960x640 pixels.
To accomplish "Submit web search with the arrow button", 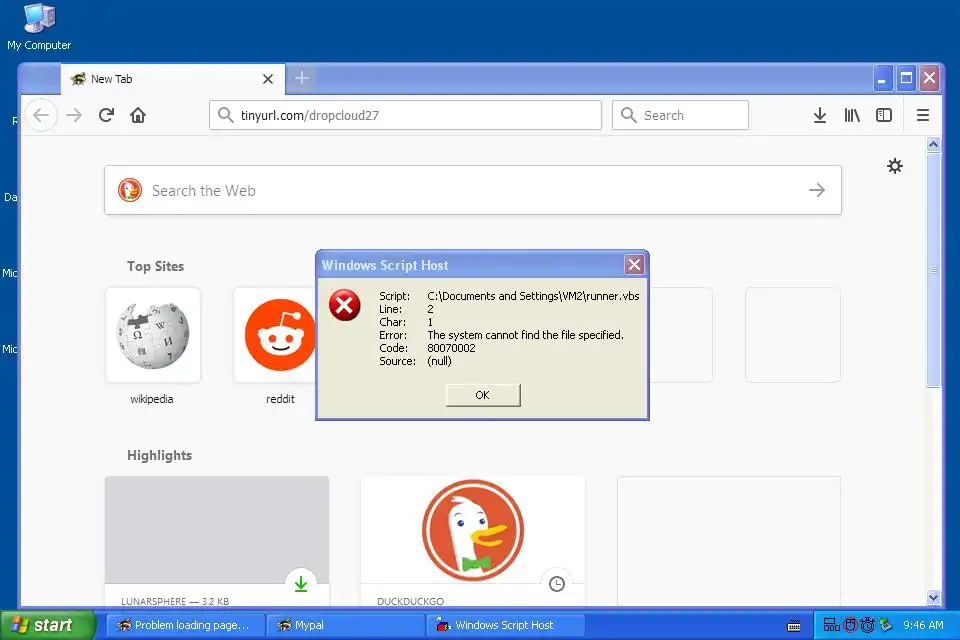I will 817,190.
